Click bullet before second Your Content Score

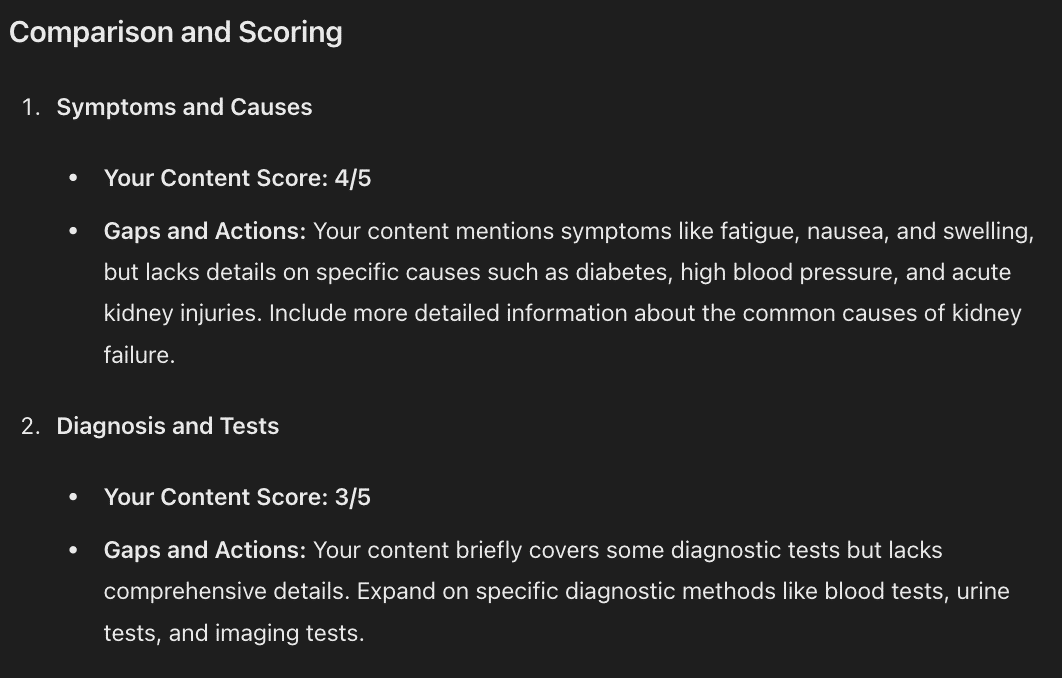pos(73,497)
